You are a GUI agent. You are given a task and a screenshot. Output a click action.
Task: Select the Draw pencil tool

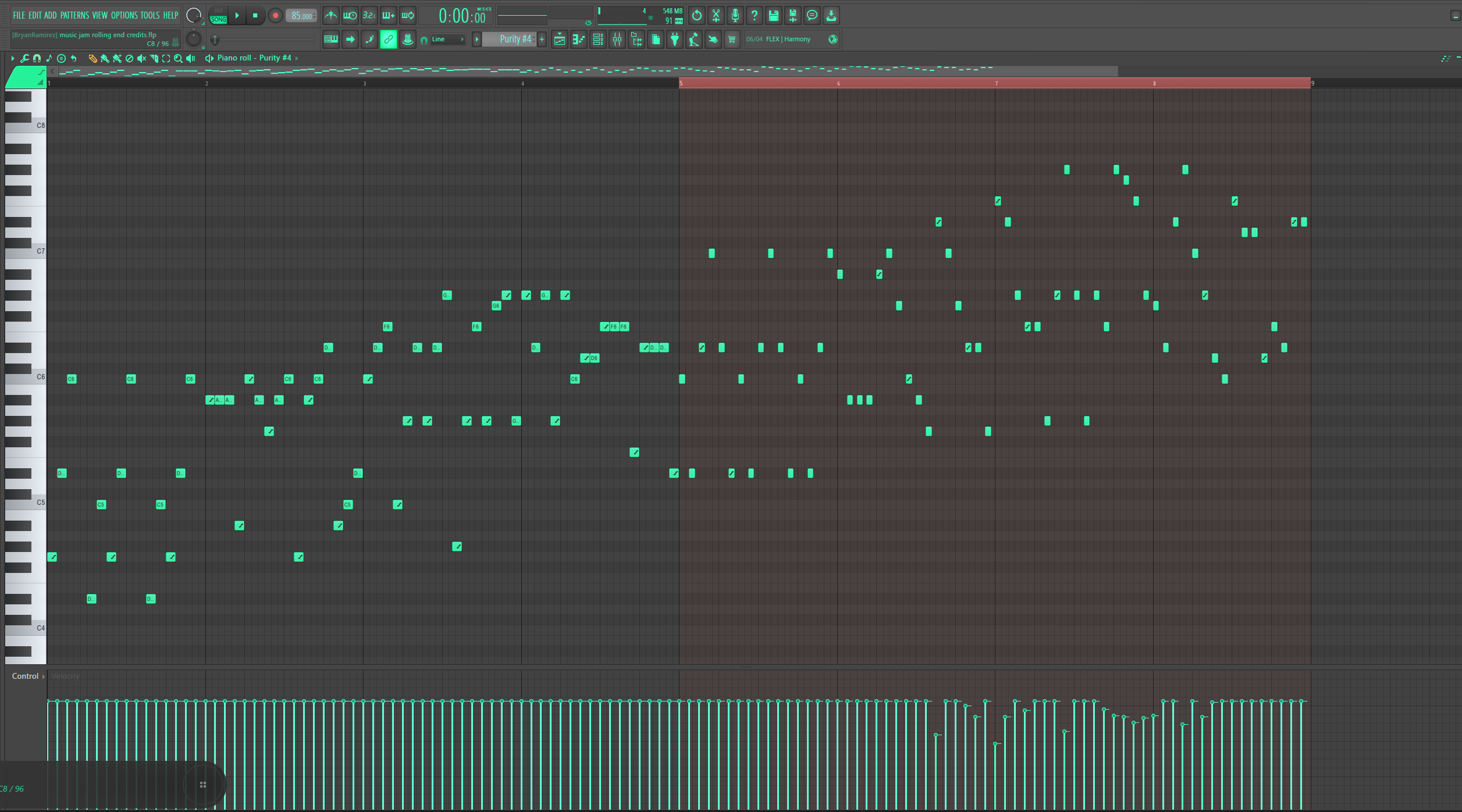click(x=93, y=58)
